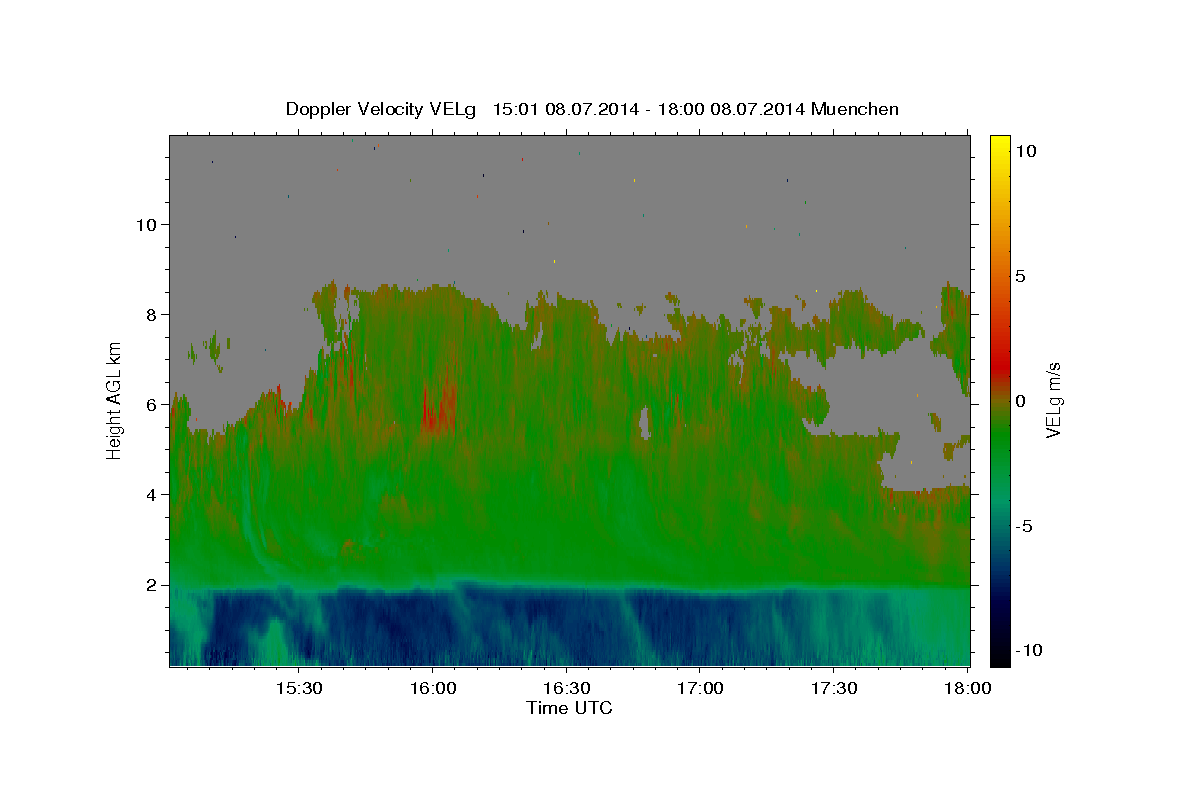Click the '17:30' time axis label
1200x800 pixels.
point(834,688)
